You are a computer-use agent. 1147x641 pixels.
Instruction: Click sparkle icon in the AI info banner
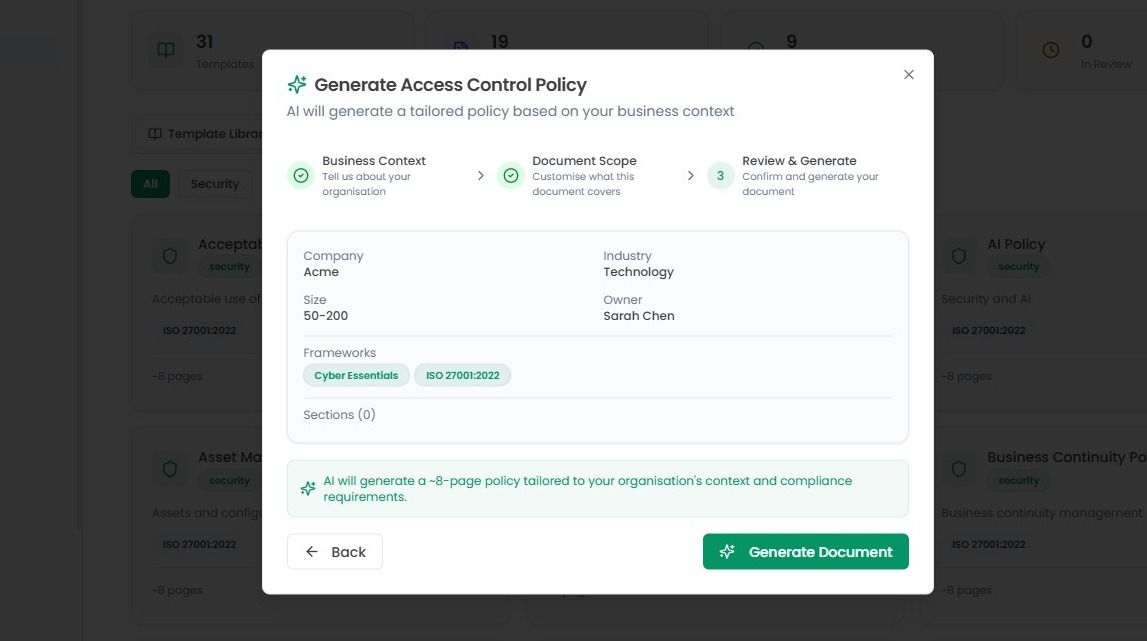tap(308, 488)
